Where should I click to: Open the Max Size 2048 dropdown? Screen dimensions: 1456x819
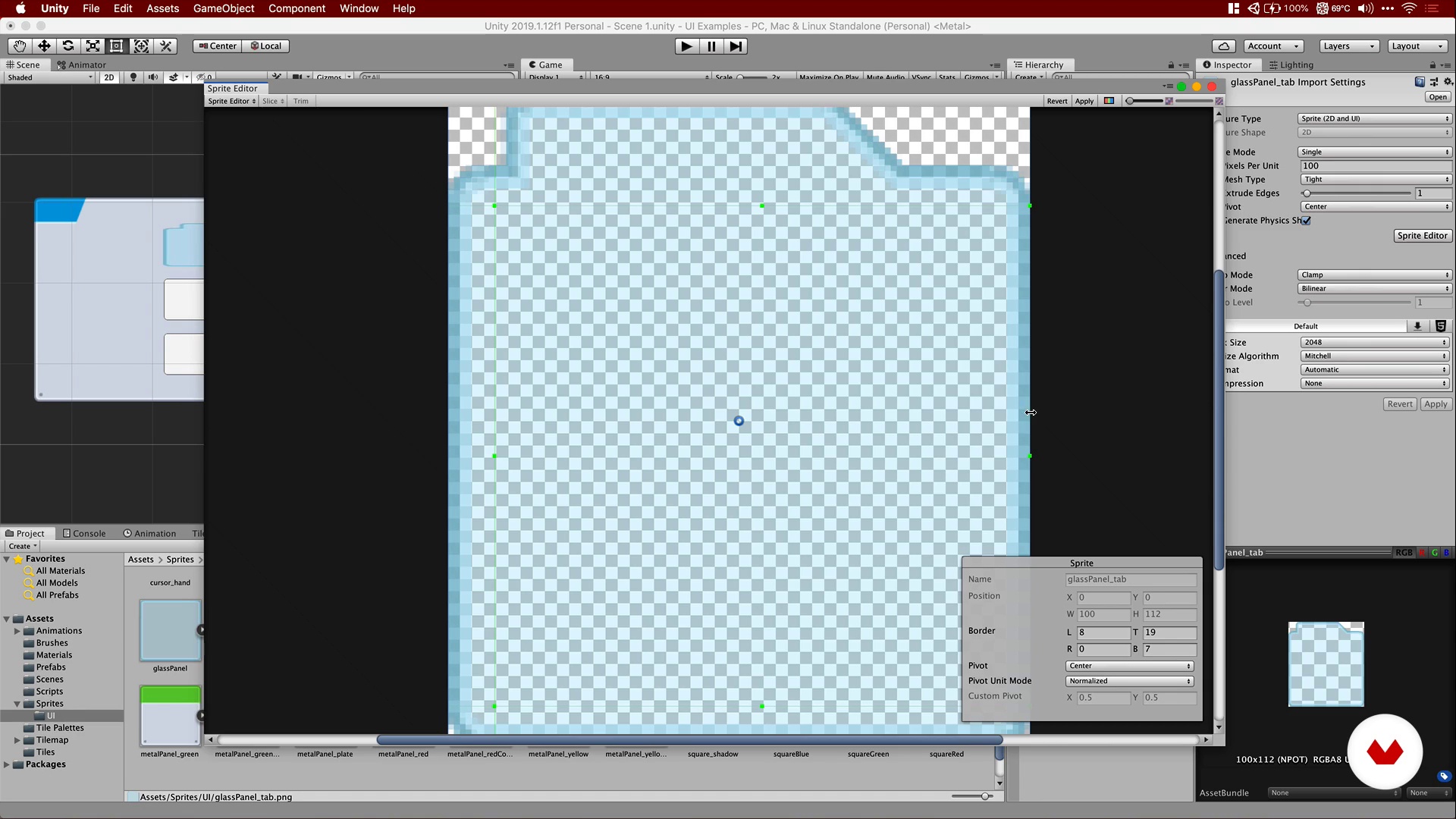[x=1375, y=343]
